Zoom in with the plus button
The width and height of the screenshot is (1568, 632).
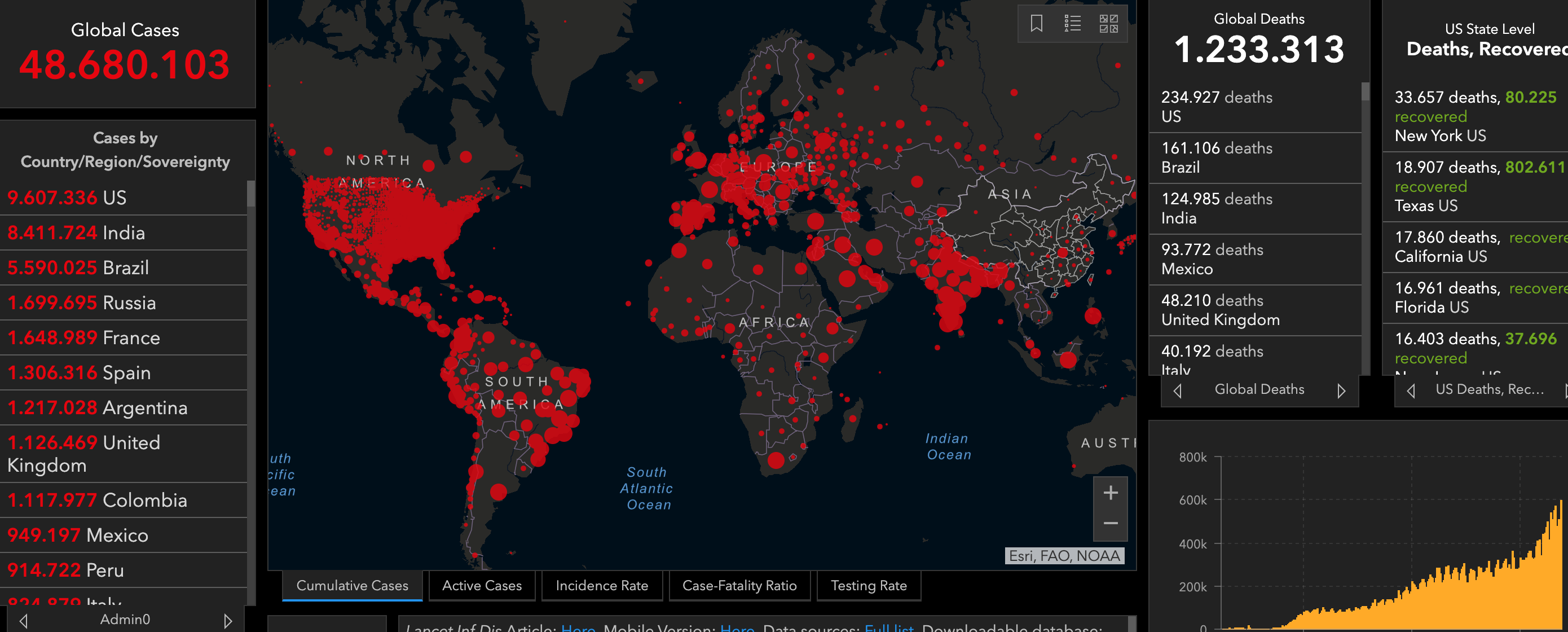[x=1110, y=493]
